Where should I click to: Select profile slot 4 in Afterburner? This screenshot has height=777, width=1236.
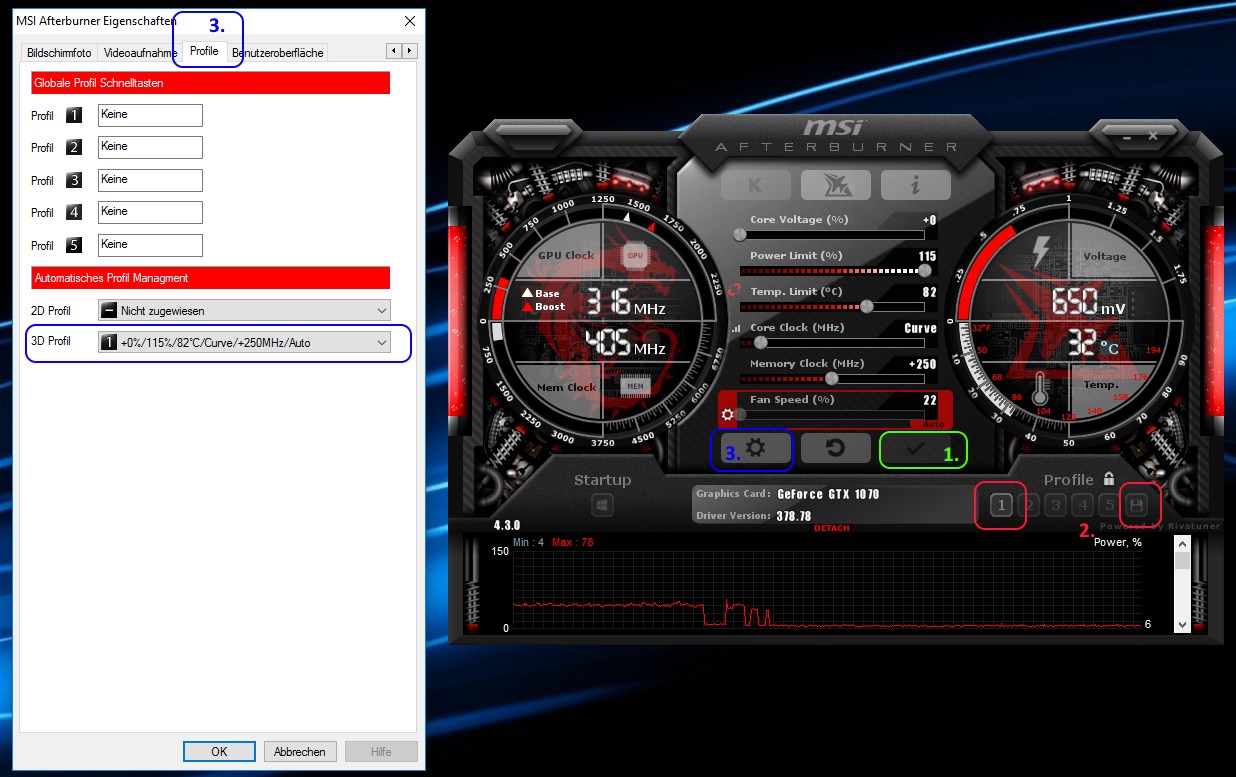pyautogui.click(x=1083, y=505)
